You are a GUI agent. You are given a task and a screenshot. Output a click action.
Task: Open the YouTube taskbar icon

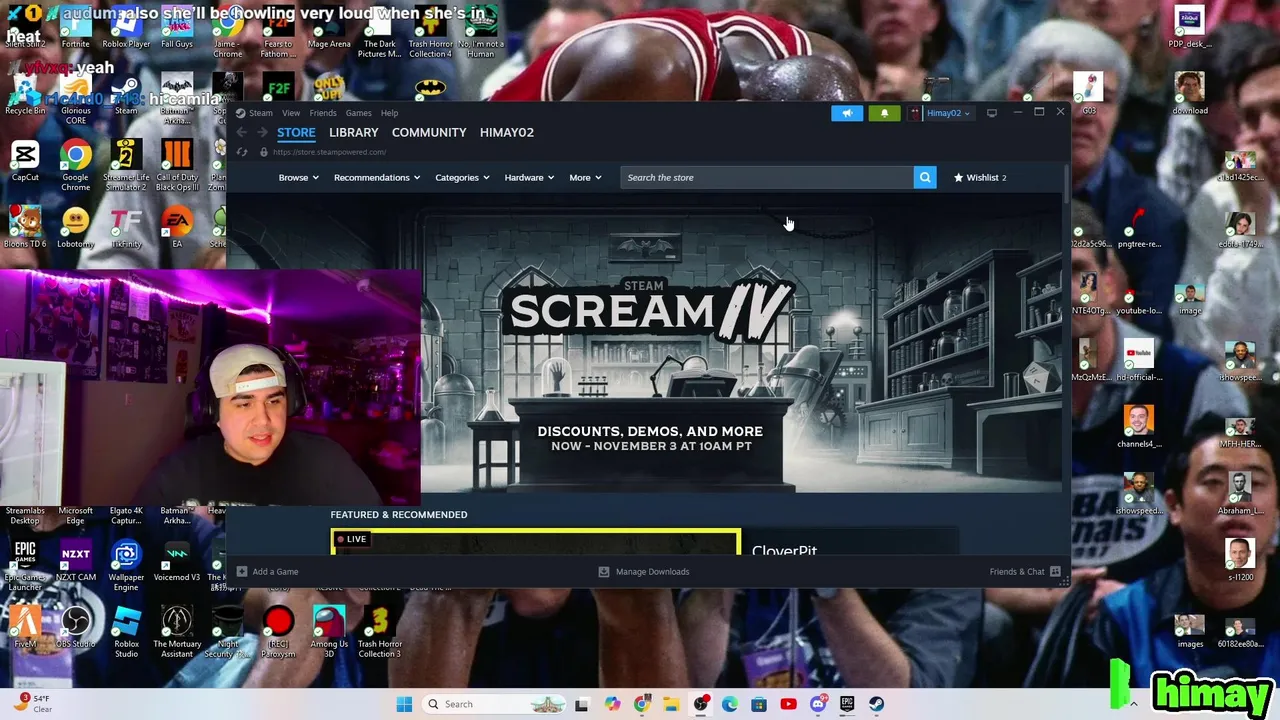point(789,704)
